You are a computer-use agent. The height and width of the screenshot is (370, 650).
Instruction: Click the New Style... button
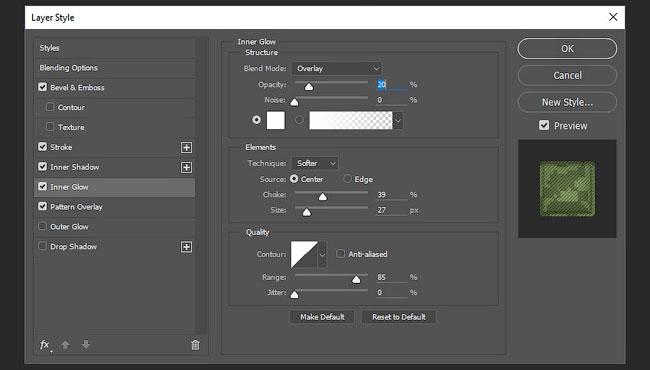567,102
